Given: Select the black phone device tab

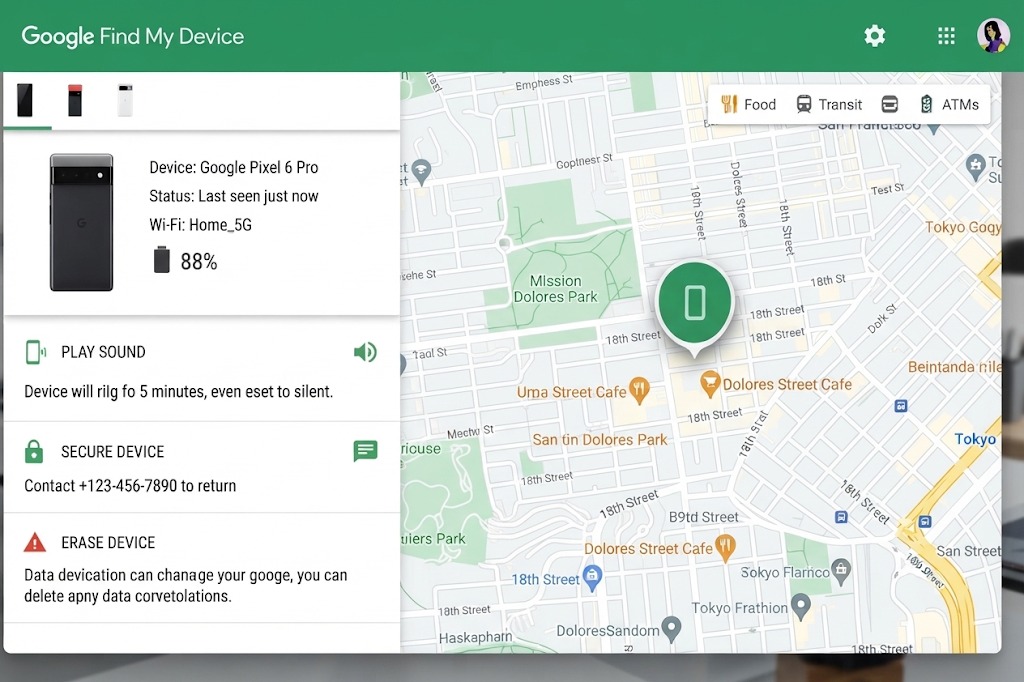Looking at the screenshot, I should pos(25,100).
